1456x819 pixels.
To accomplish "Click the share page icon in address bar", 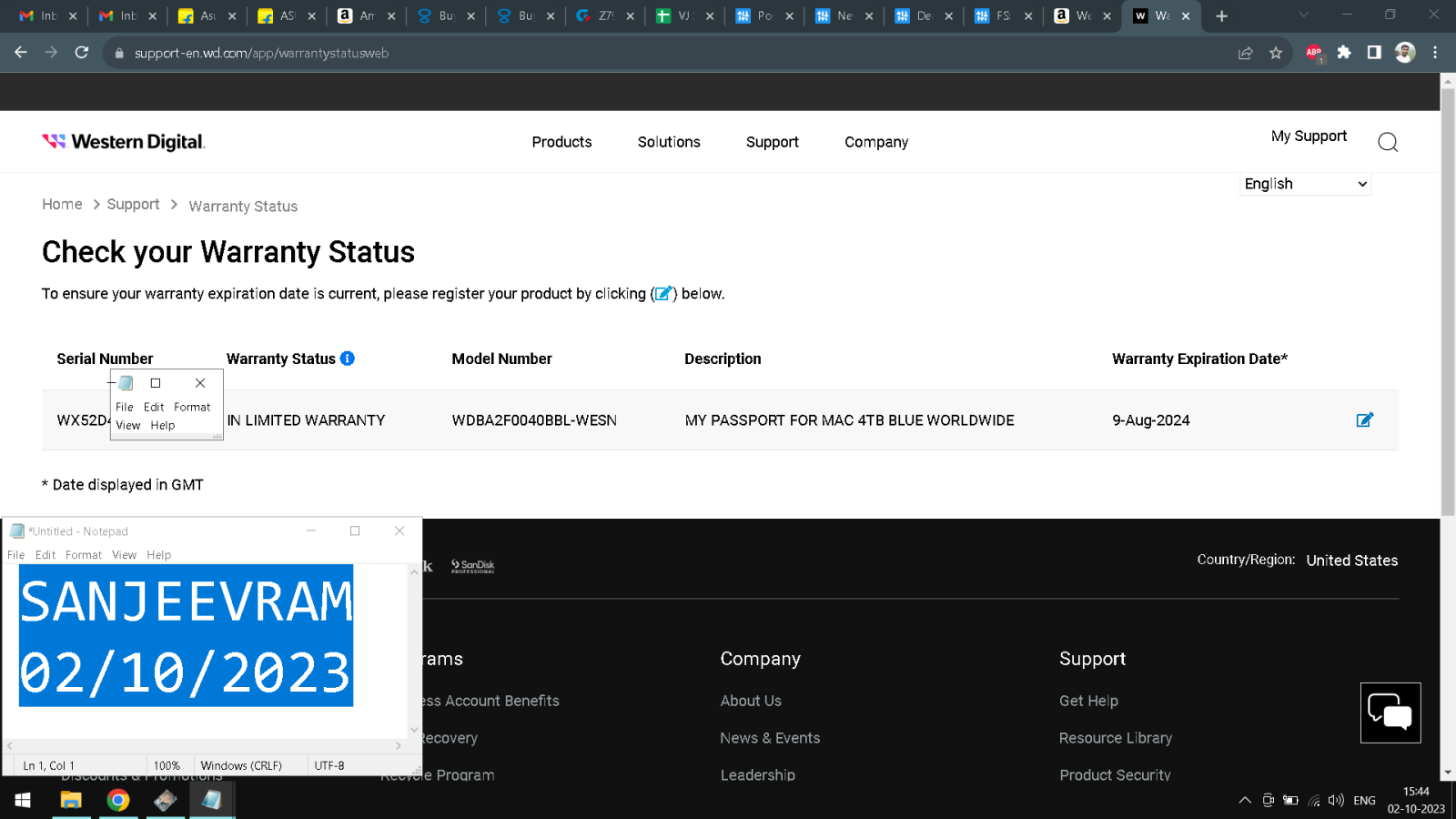I will [x=1245, y=53].
